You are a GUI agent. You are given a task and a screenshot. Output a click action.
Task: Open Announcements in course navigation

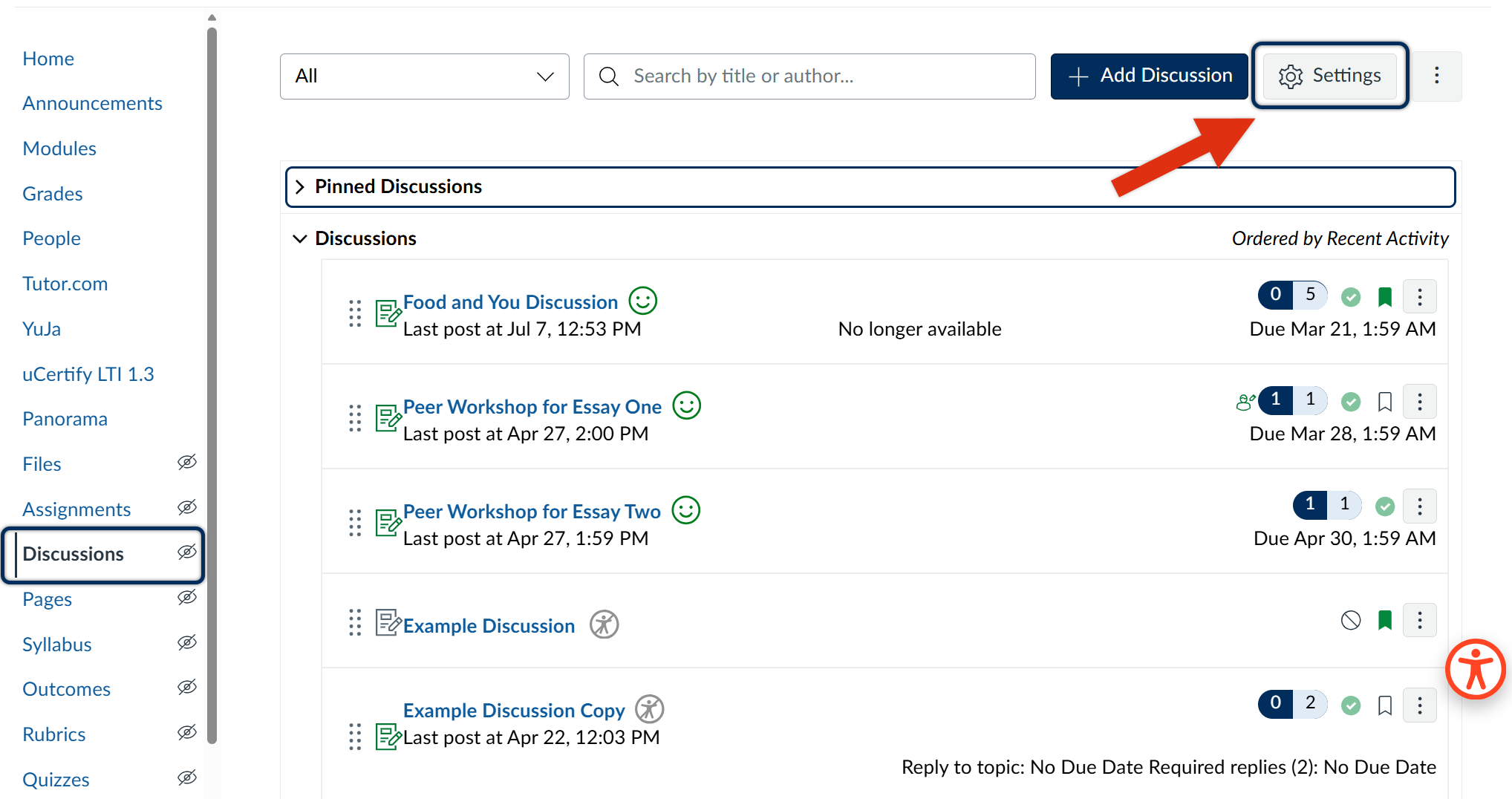[92, 103]
